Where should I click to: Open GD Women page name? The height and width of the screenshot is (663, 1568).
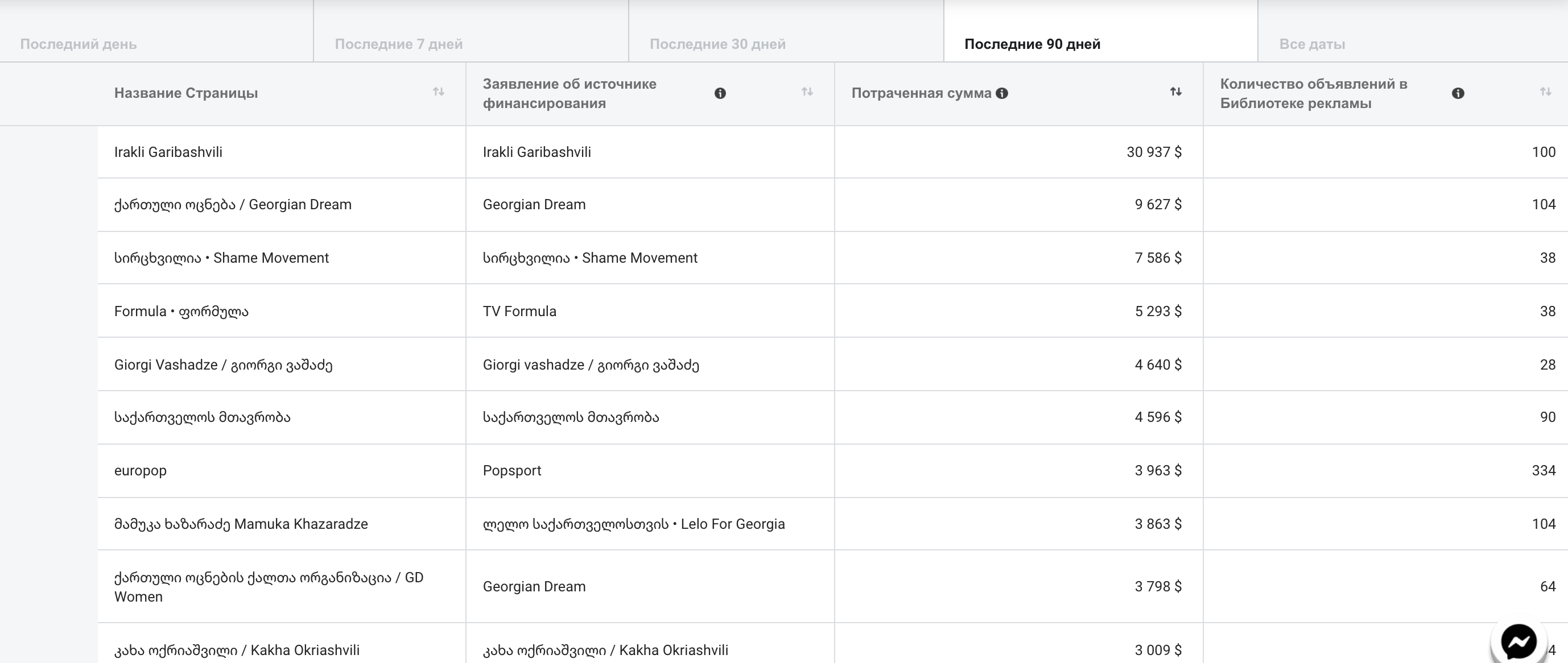click(269, 587)
